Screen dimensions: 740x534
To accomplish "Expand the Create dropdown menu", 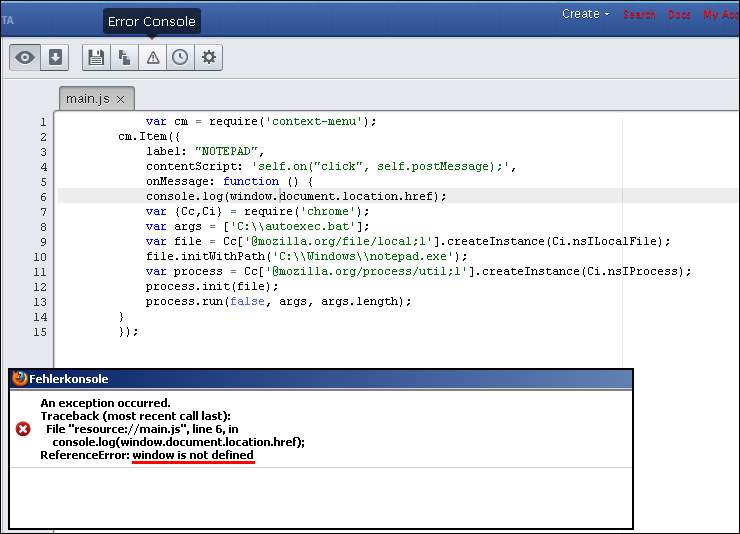I will [x=585, y=14].
